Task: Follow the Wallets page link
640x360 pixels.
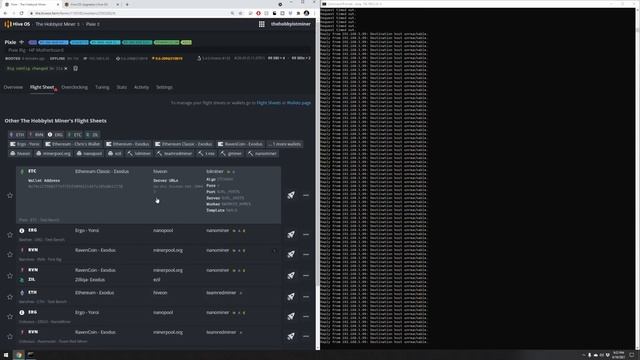Action: tap(299, 103)
